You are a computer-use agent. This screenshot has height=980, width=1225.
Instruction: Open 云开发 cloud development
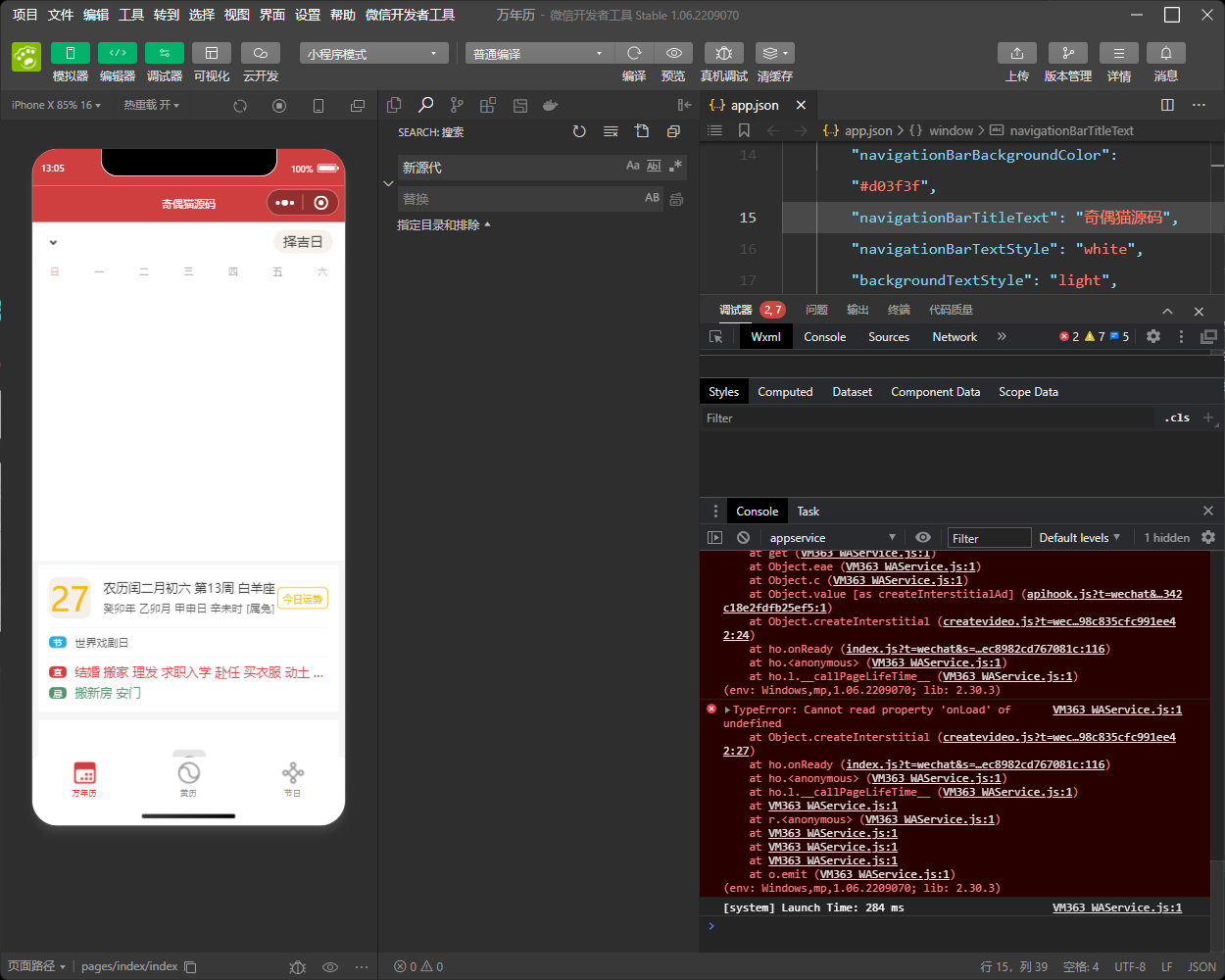(261, 53)
